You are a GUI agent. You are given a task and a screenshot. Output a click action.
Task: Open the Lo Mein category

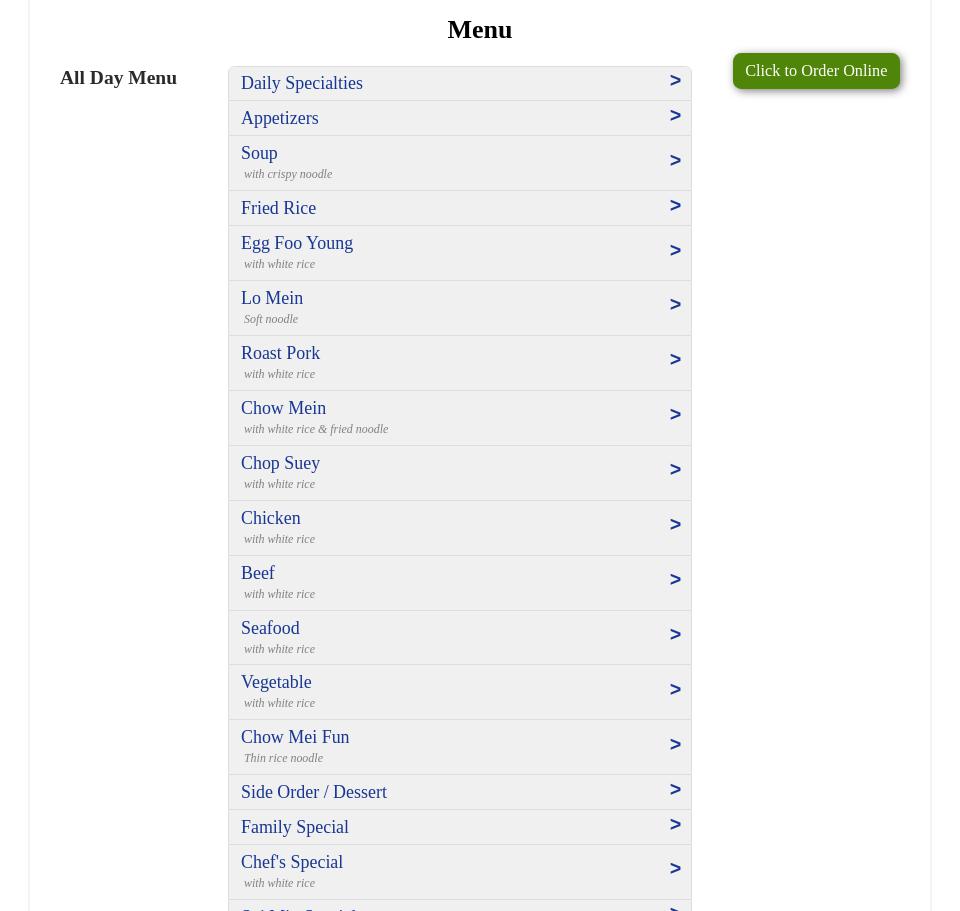click(x=460, y=307)
